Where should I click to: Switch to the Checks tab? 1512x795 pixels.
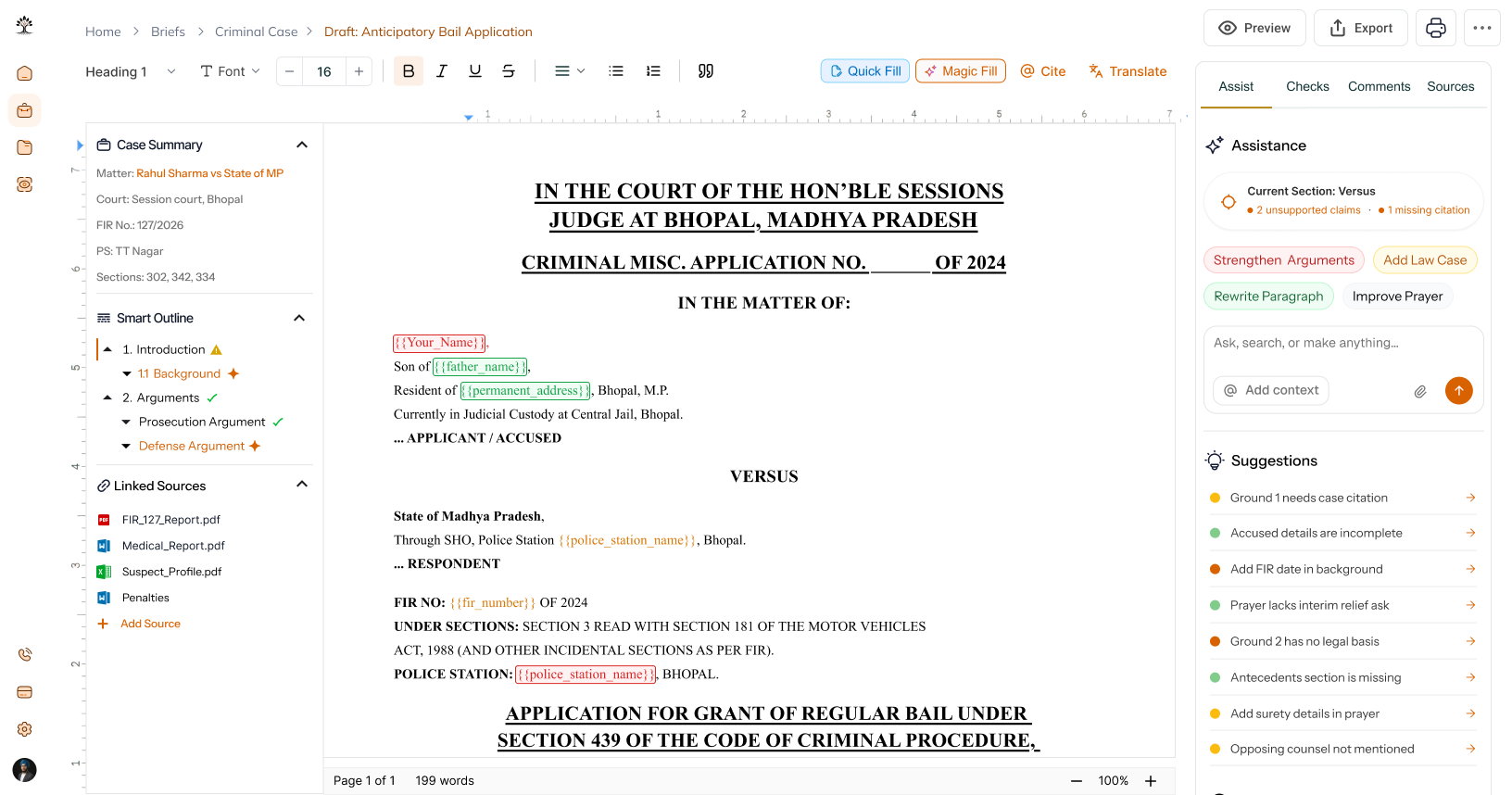1307,86
